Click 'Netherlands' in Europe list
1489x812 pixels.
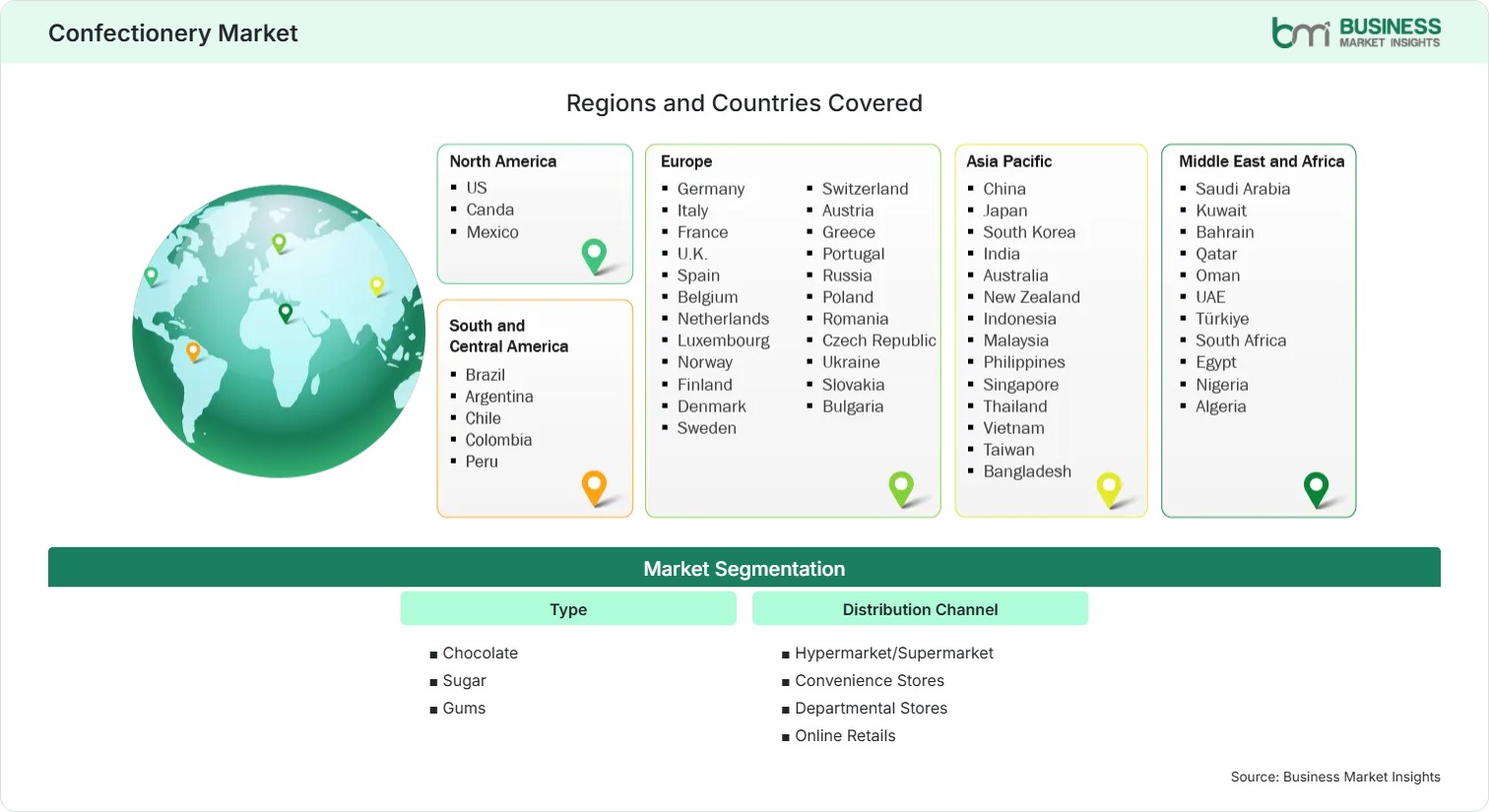pyautogui.click(x=723, y=319)
